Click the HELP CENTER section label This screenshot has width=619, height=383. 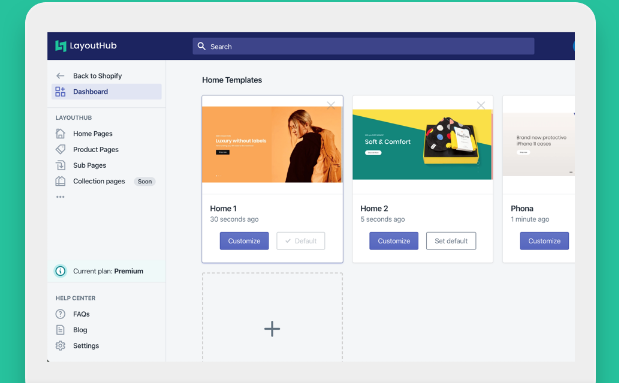click(75, 298)
